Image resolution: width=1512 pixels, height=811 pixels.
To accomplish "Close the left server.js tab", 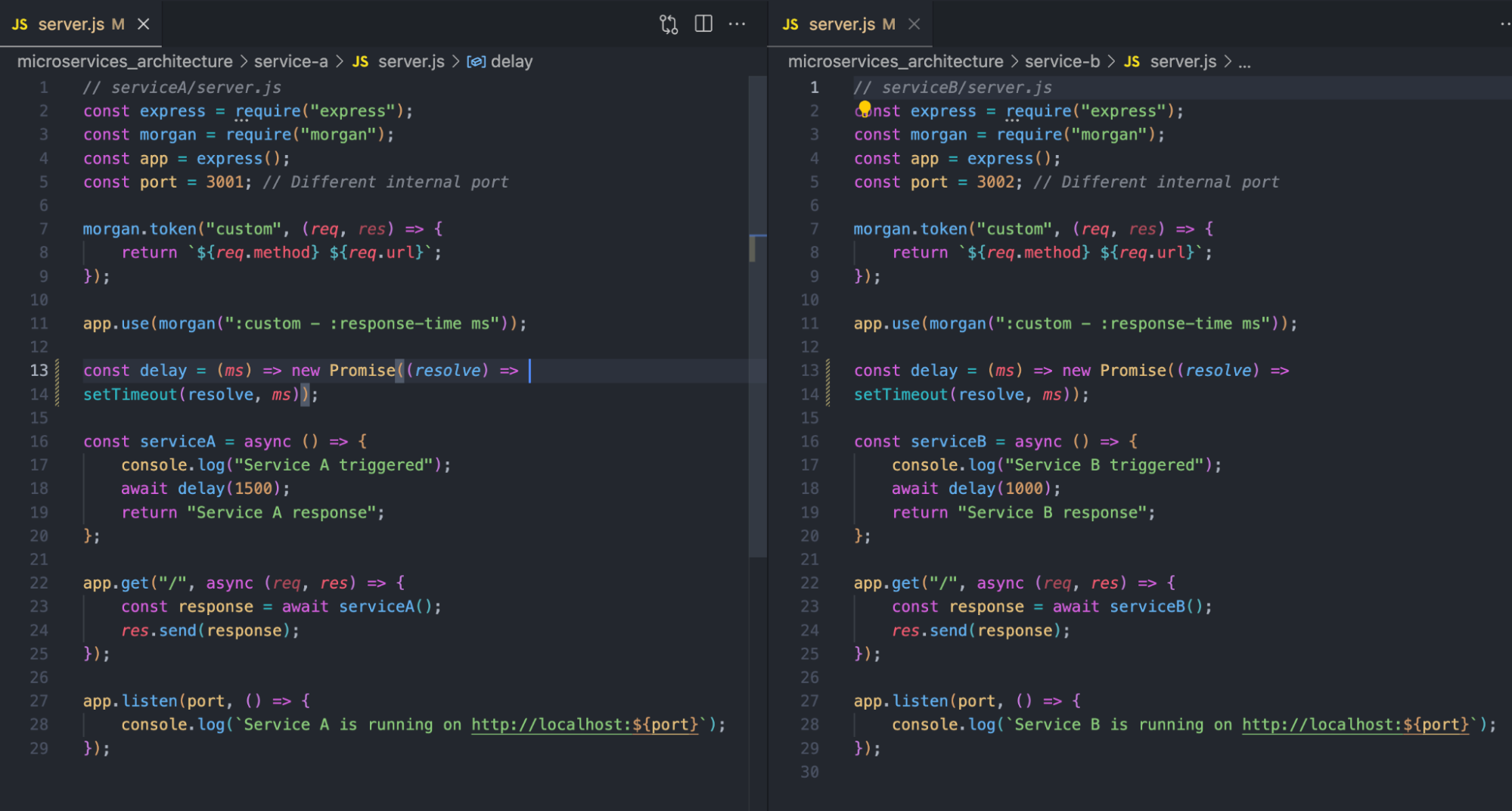I will (x=143, y=24).
